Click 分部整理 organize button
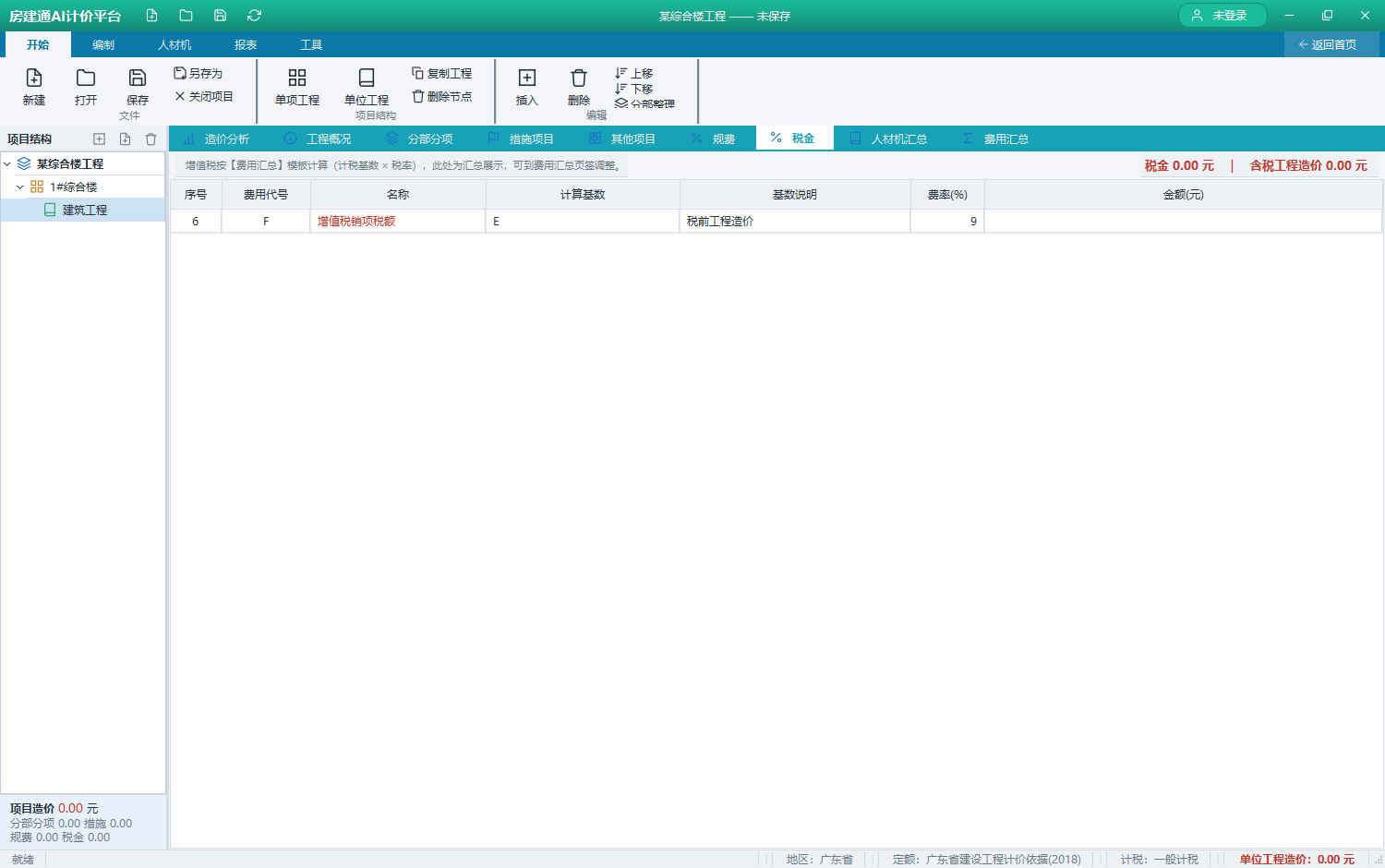Screen dimensions: 1385x868 pos(644,103)
